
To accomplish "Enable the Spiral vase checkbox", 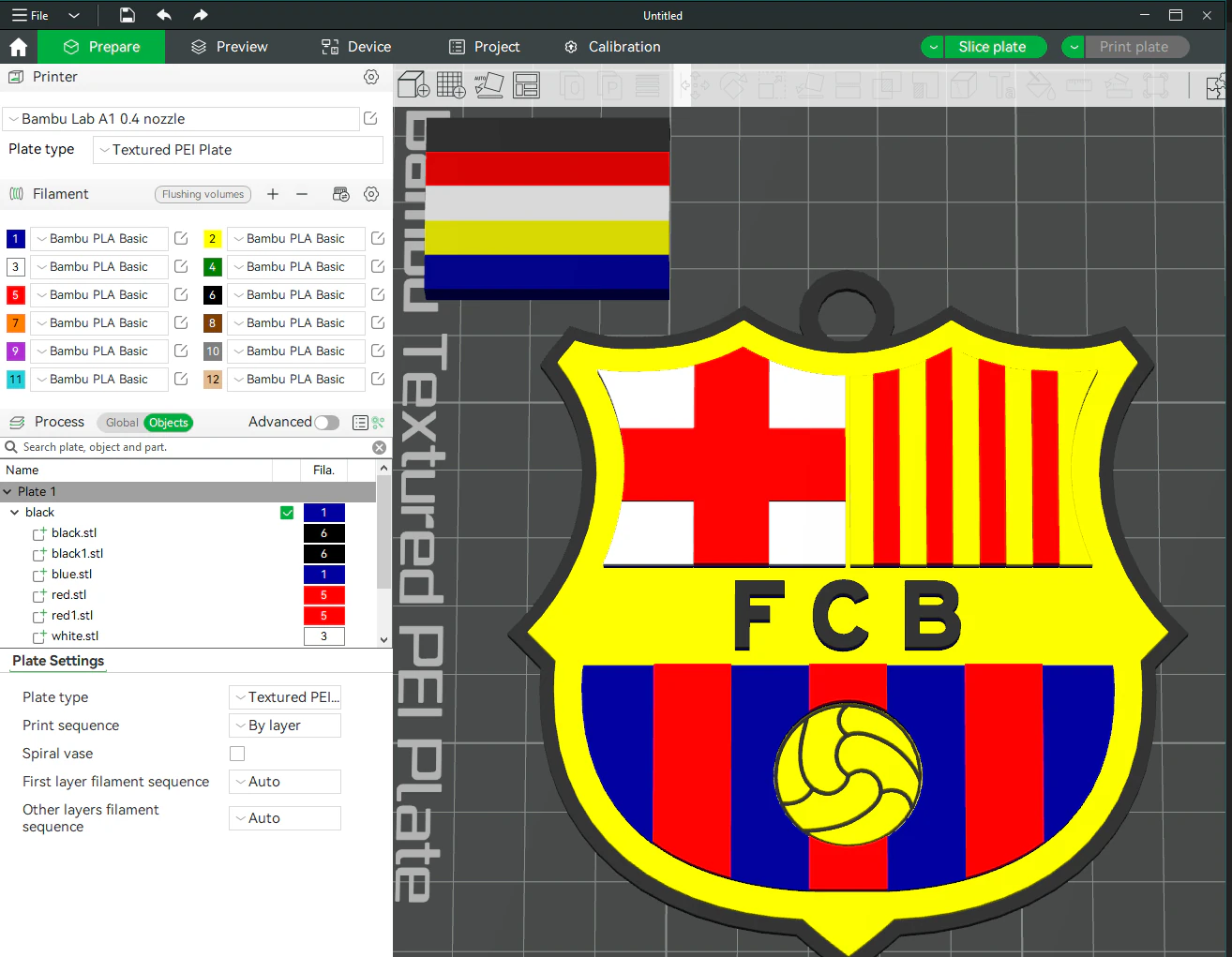I will tap(237, 754).
